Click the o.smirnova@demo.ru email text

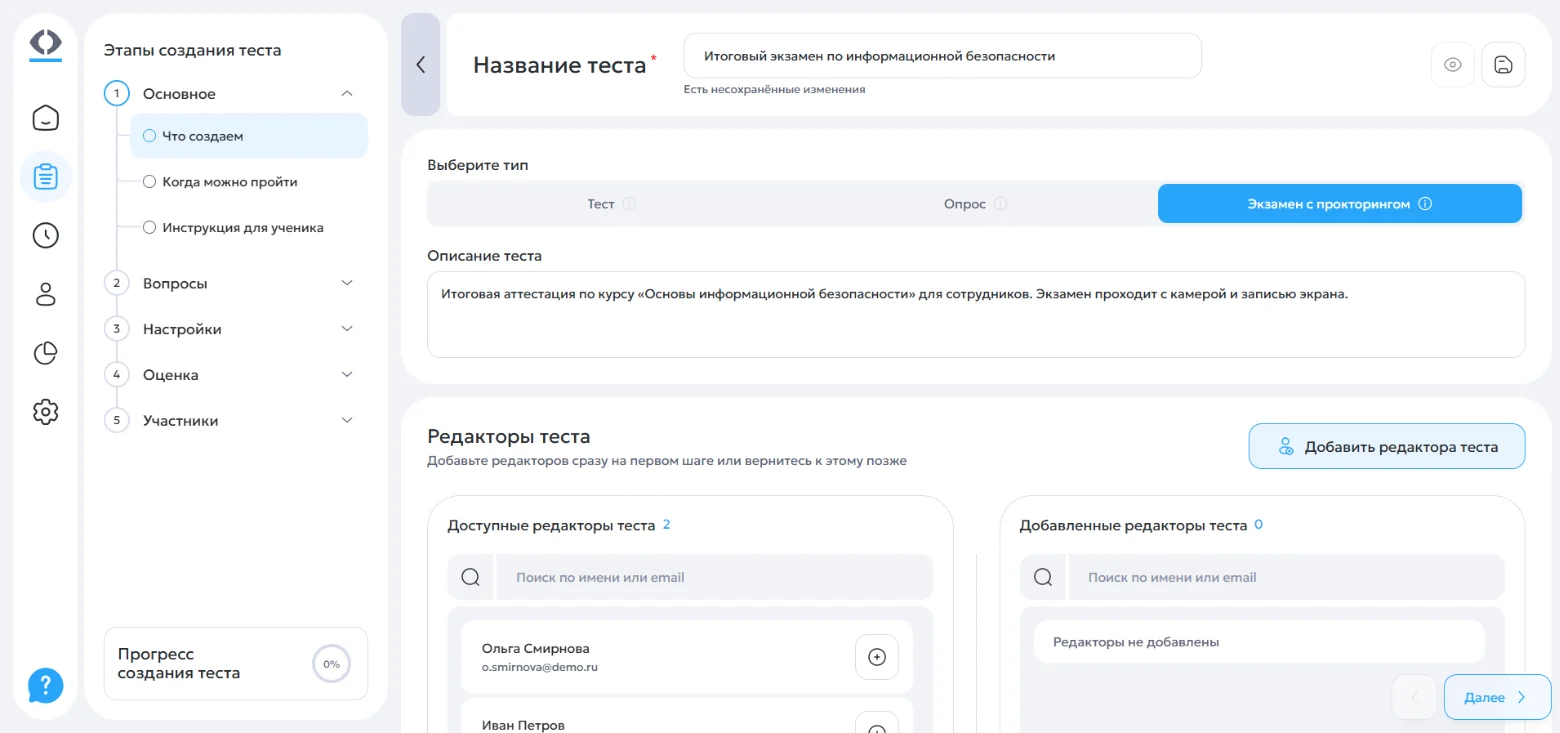(540, 667)
